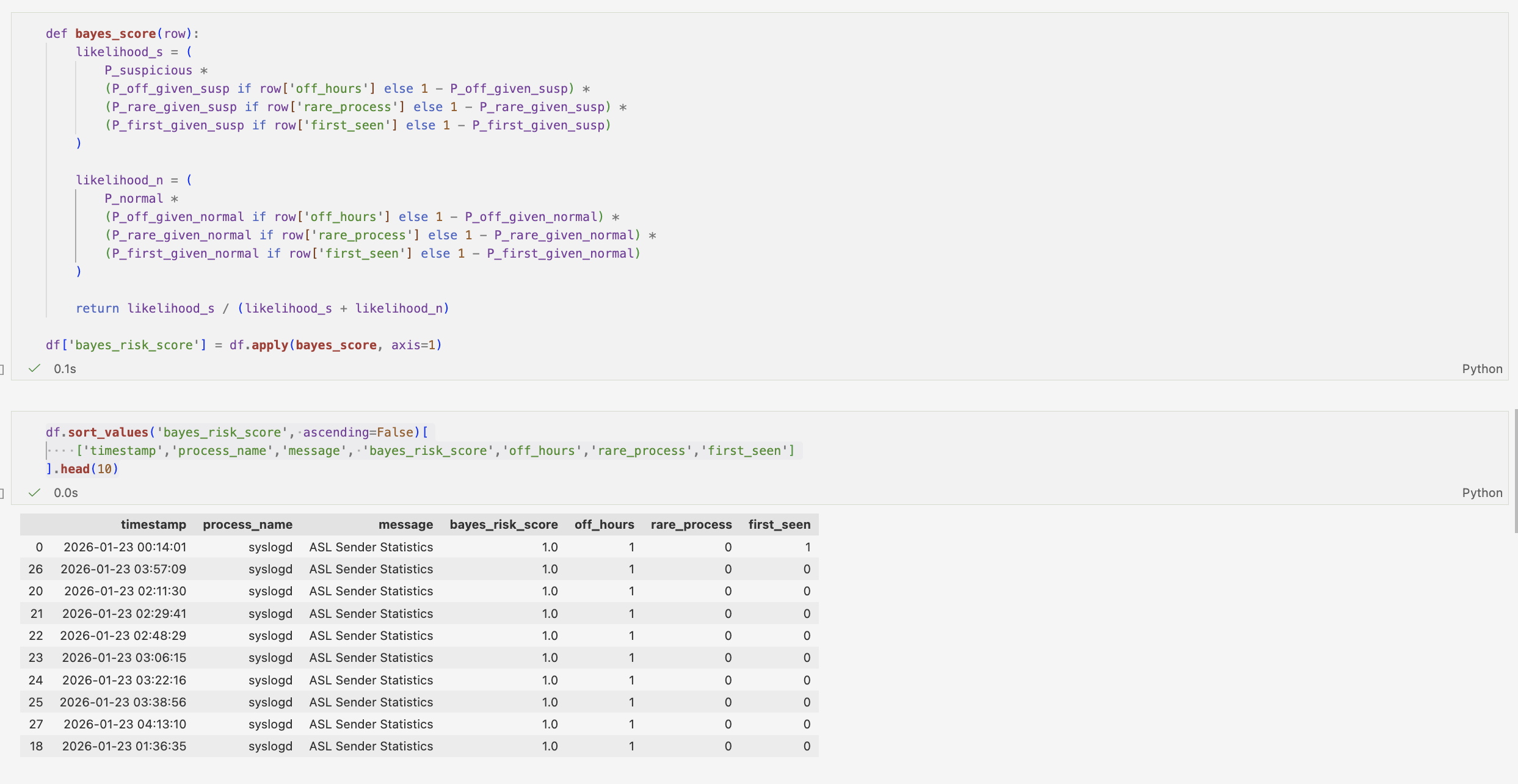Click the rare_process column header
The width and height of the screenshot is (1518, 784).
click(691, 524)
